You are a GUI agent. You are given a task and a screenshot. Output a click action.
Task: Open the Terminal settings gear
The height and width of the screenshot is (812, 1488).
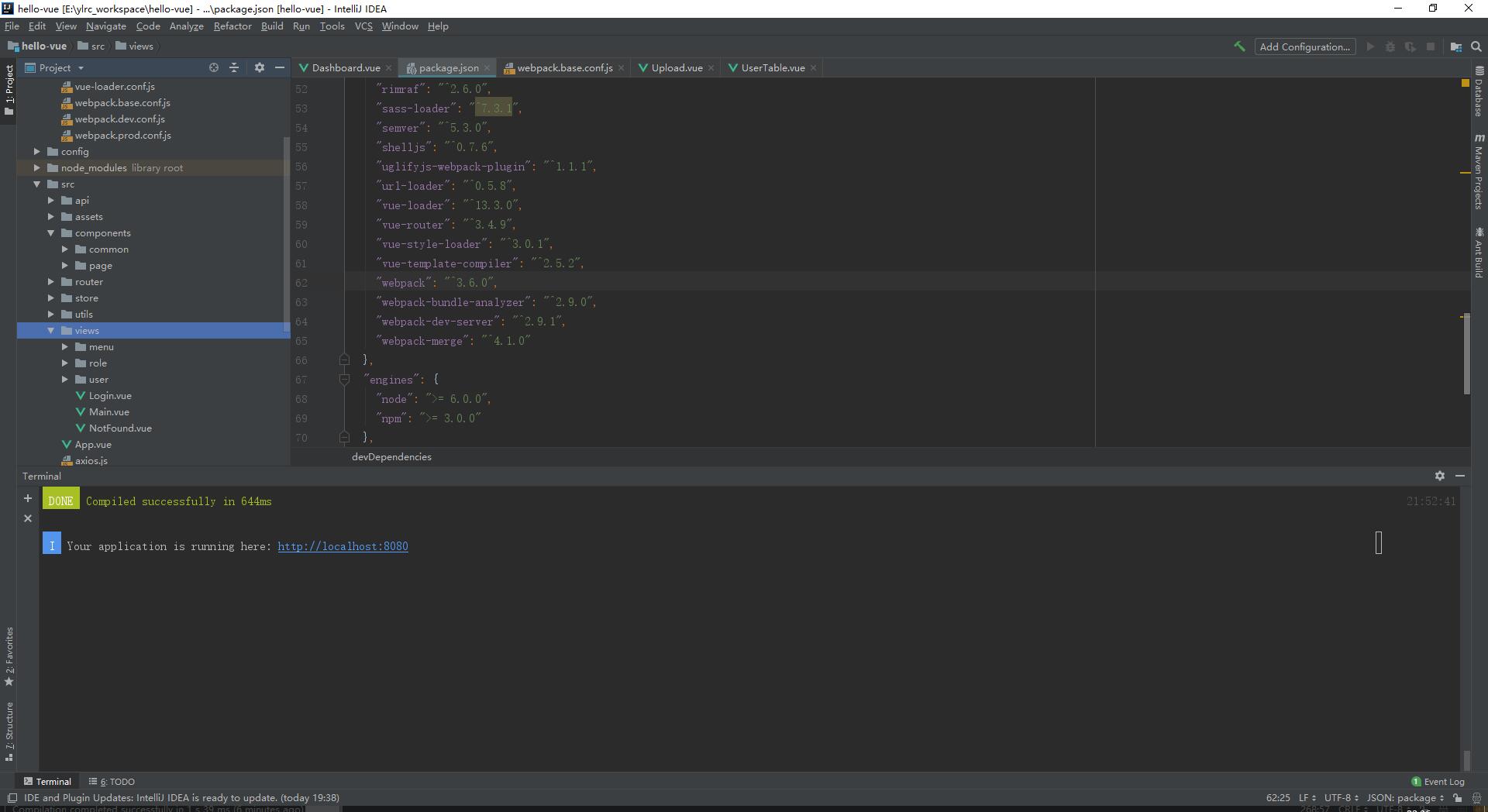click(1440, 476)
